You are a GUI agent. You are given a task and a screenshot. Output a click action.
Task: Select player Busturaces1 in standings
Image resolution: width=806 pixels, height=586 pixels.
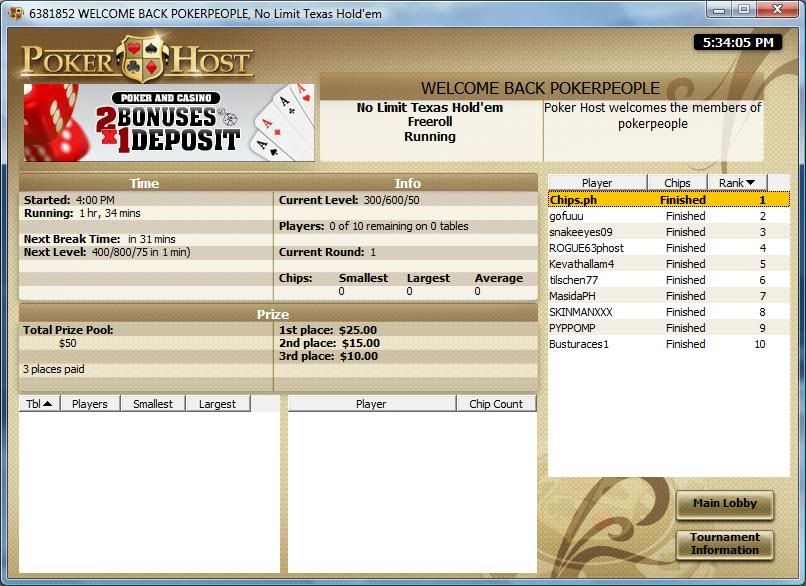pos(669,344)
